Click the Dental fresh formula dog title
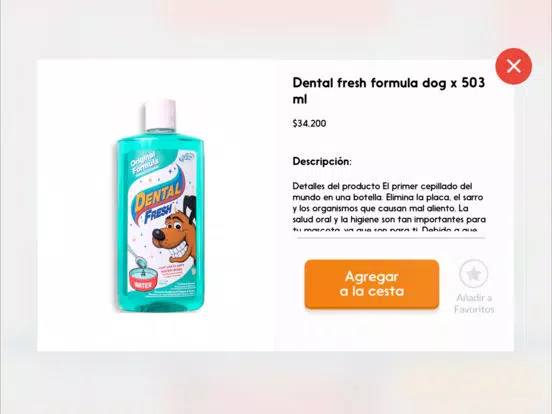Screen dimensions: 552x414 [x=389, y=91]
